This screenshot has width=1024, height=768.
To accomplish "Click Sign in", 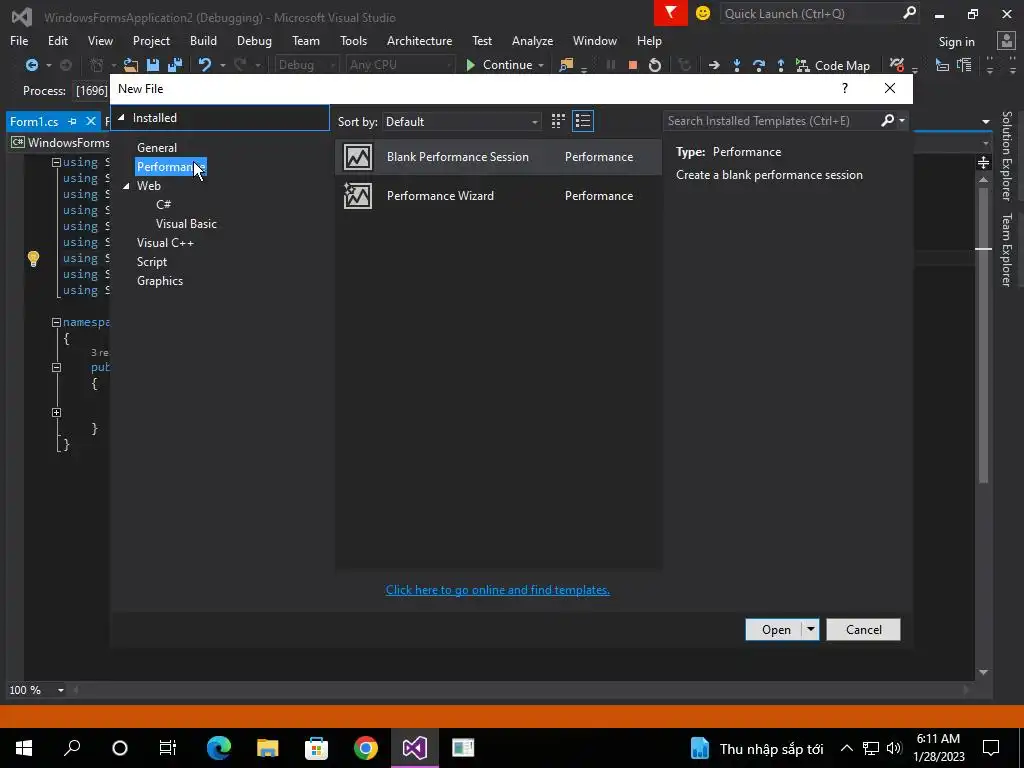I will click(956, 42).
